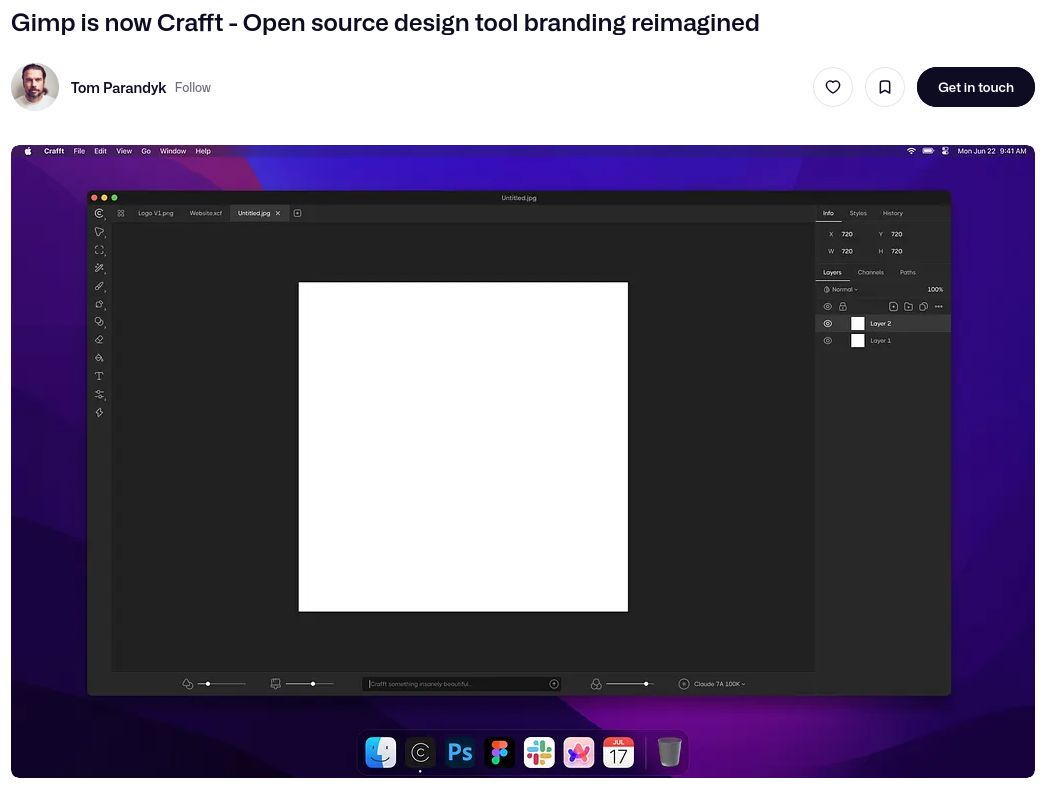This screenshot has height=794, width=1051.
Task: Click the three-circles color icon in bottom bar
Action: 596,684
